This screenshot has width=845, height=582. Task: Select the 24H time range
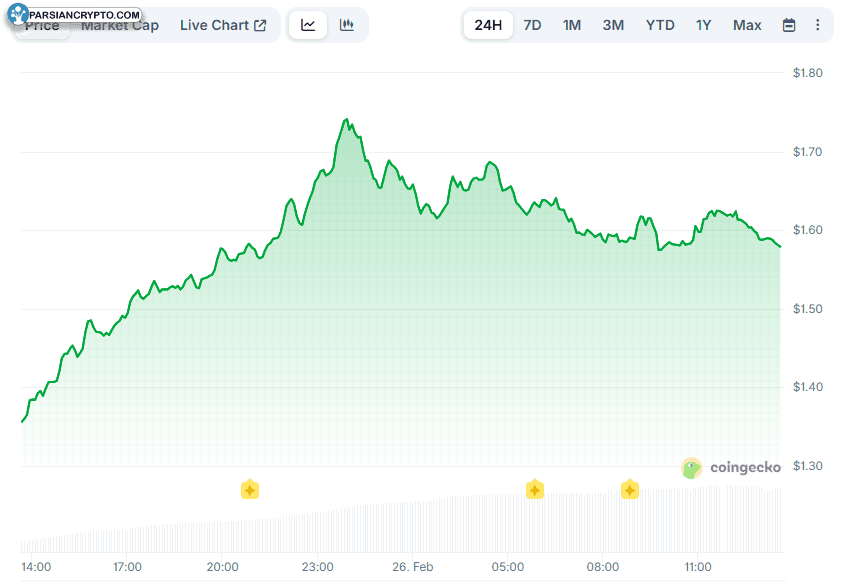(488, 25)
